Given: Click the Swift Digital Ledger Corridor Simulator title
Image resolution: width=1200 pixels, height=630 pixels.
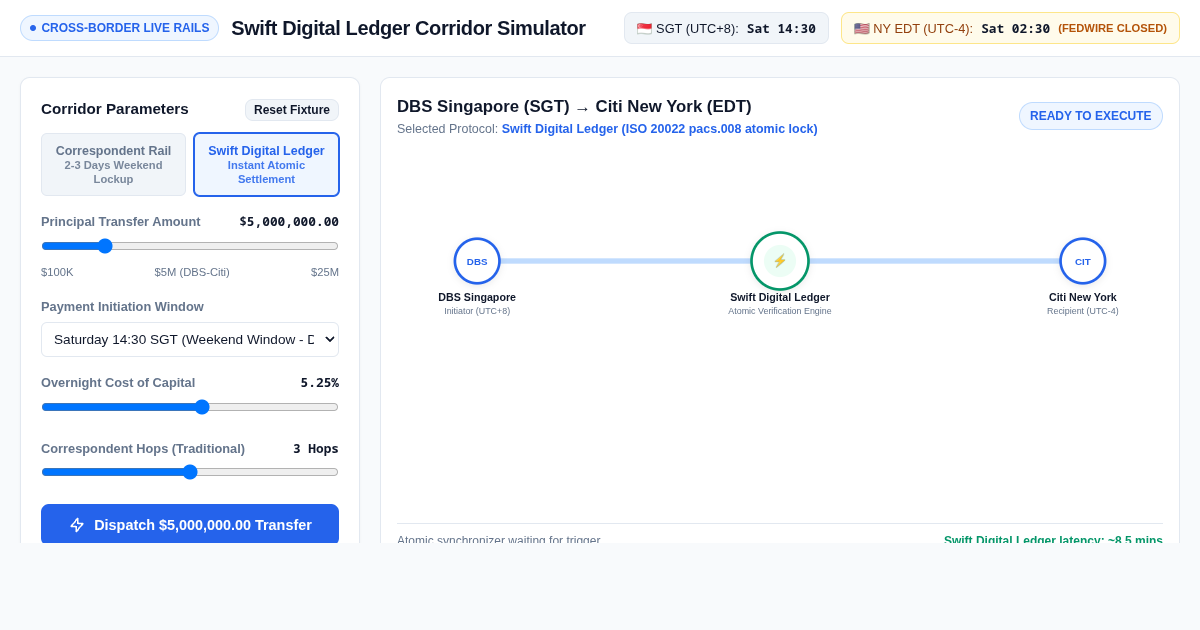Looking at the screenshot, I should [x=408, y=28].
